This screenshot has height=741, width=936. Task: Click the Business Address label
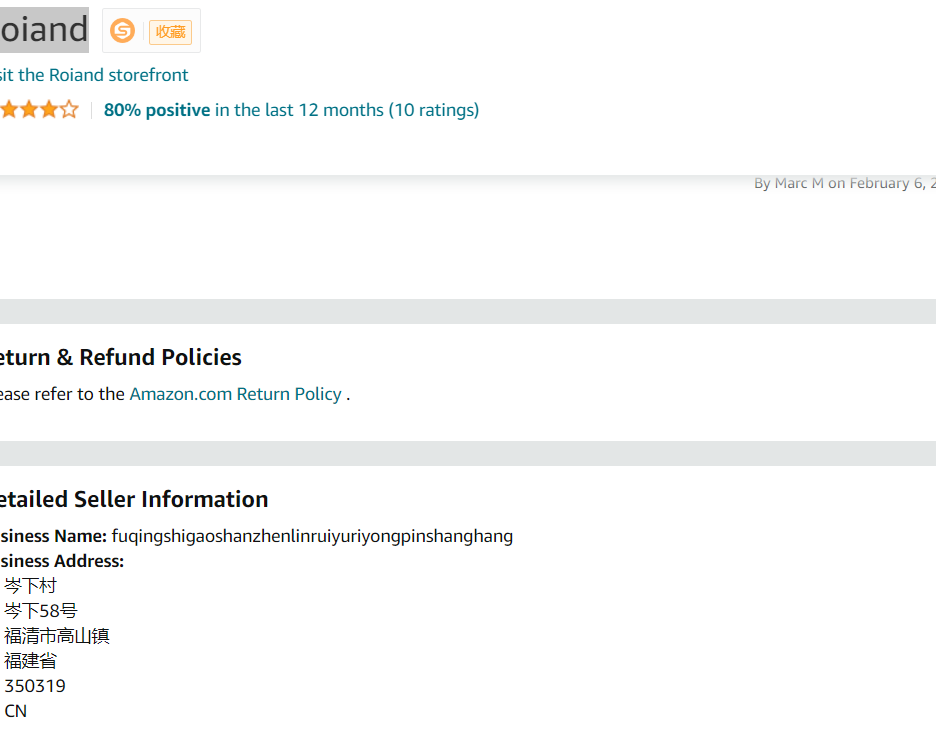(62, 561)
